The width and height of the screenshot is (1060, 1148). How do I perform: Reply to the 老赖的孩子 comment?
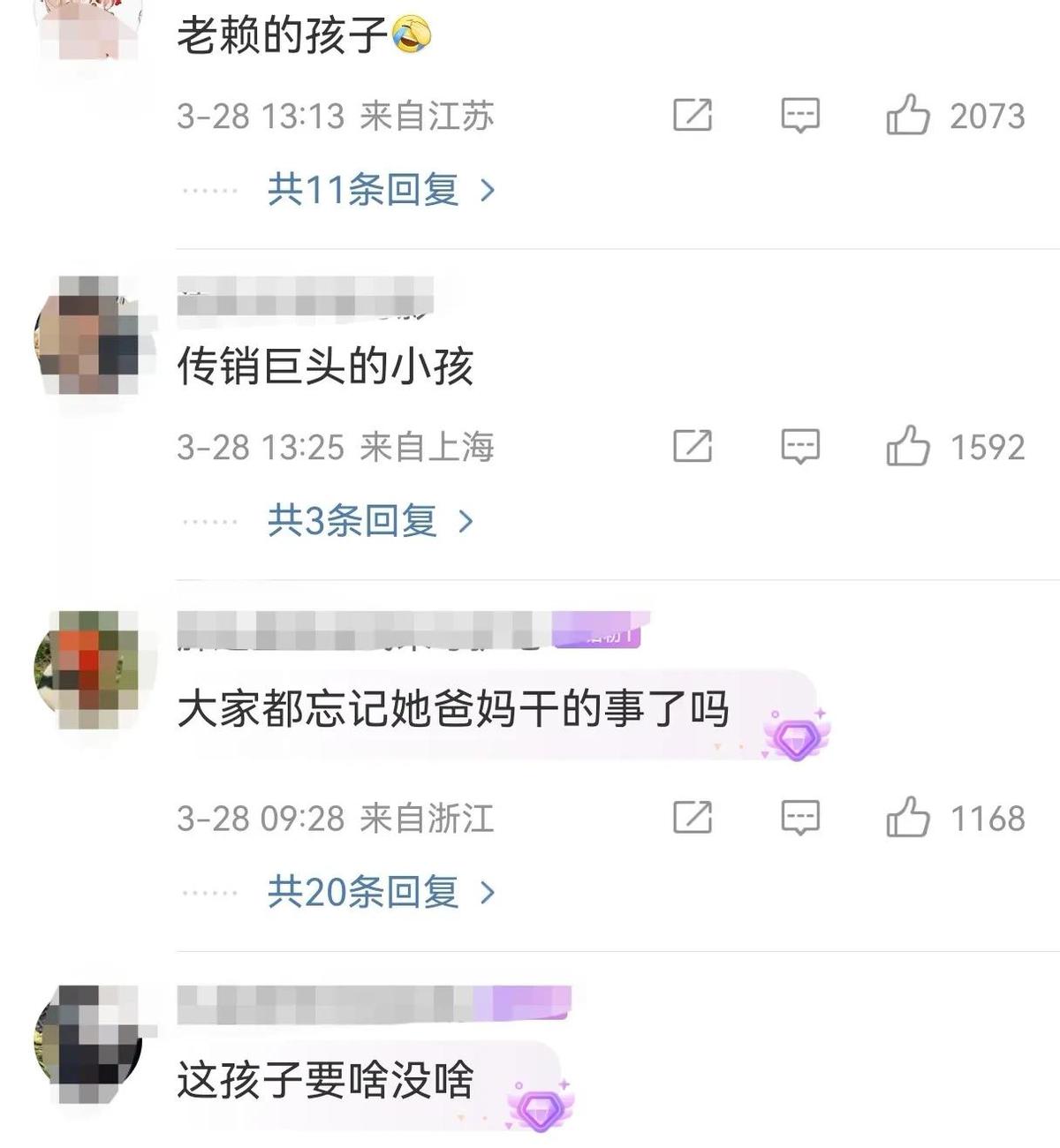point(800,116)
